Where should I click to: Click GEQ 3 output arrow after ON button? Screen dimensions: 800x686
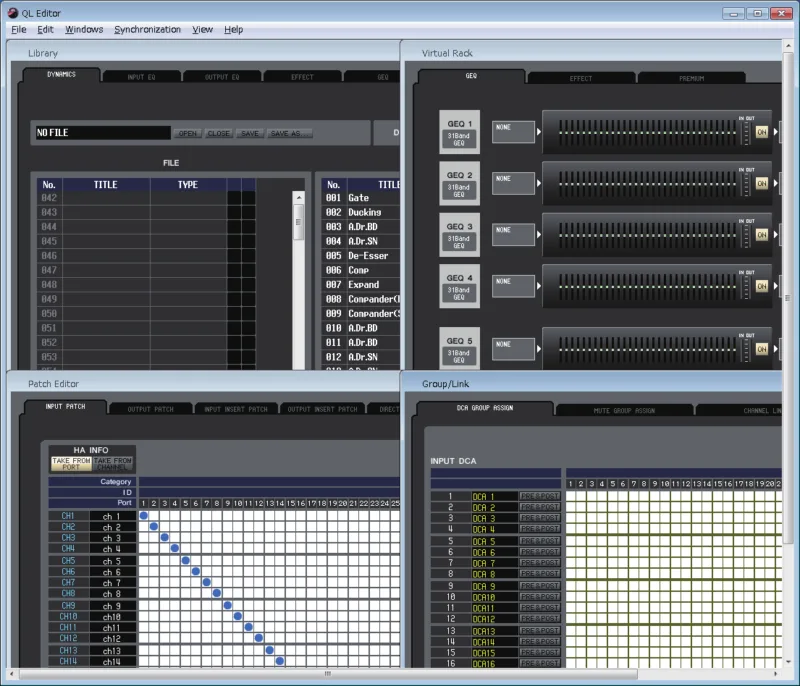click(x=776, y=235)
